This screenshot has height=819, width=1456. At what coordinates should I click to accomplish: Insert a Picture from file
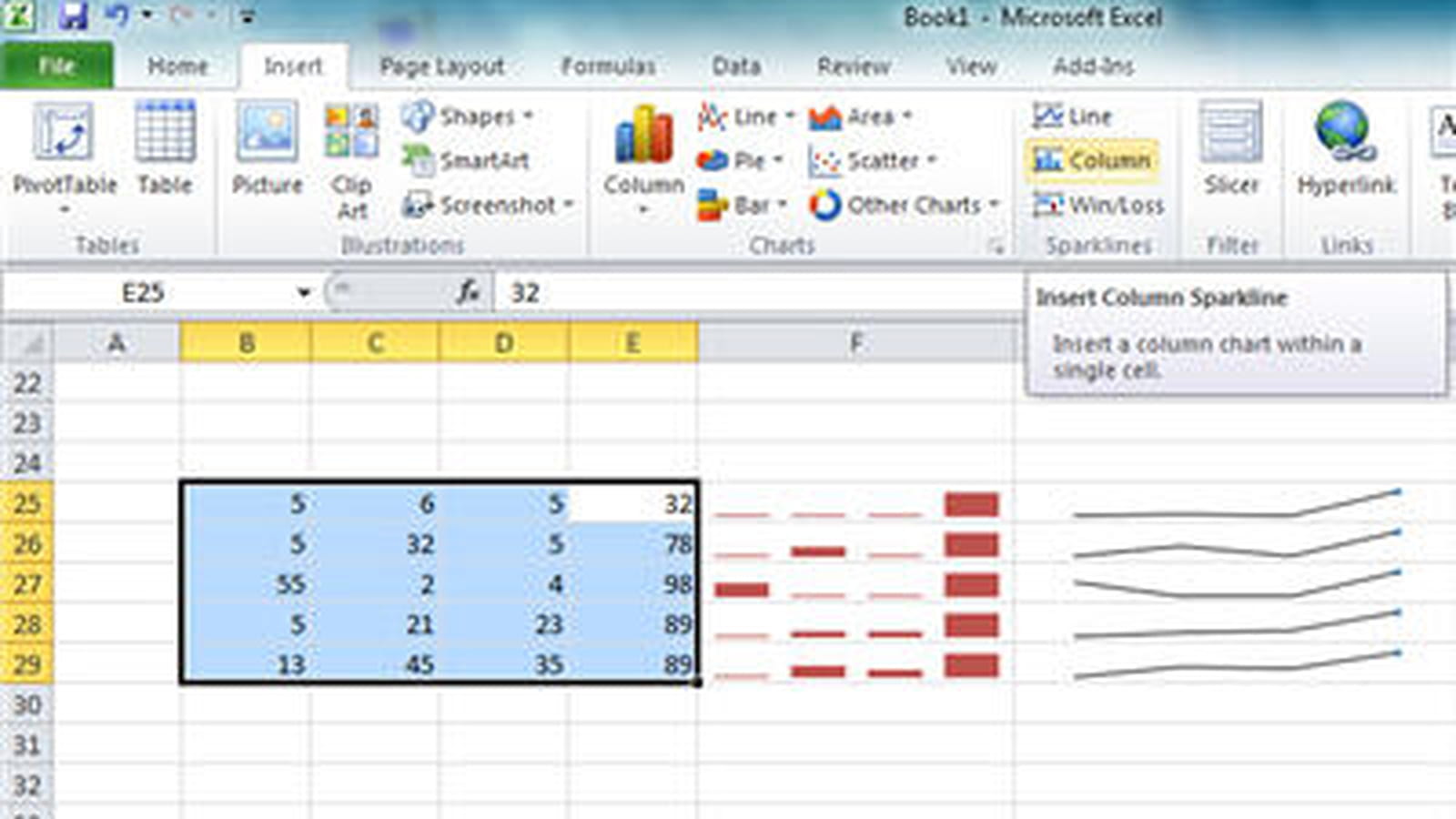tap(267, 150)
